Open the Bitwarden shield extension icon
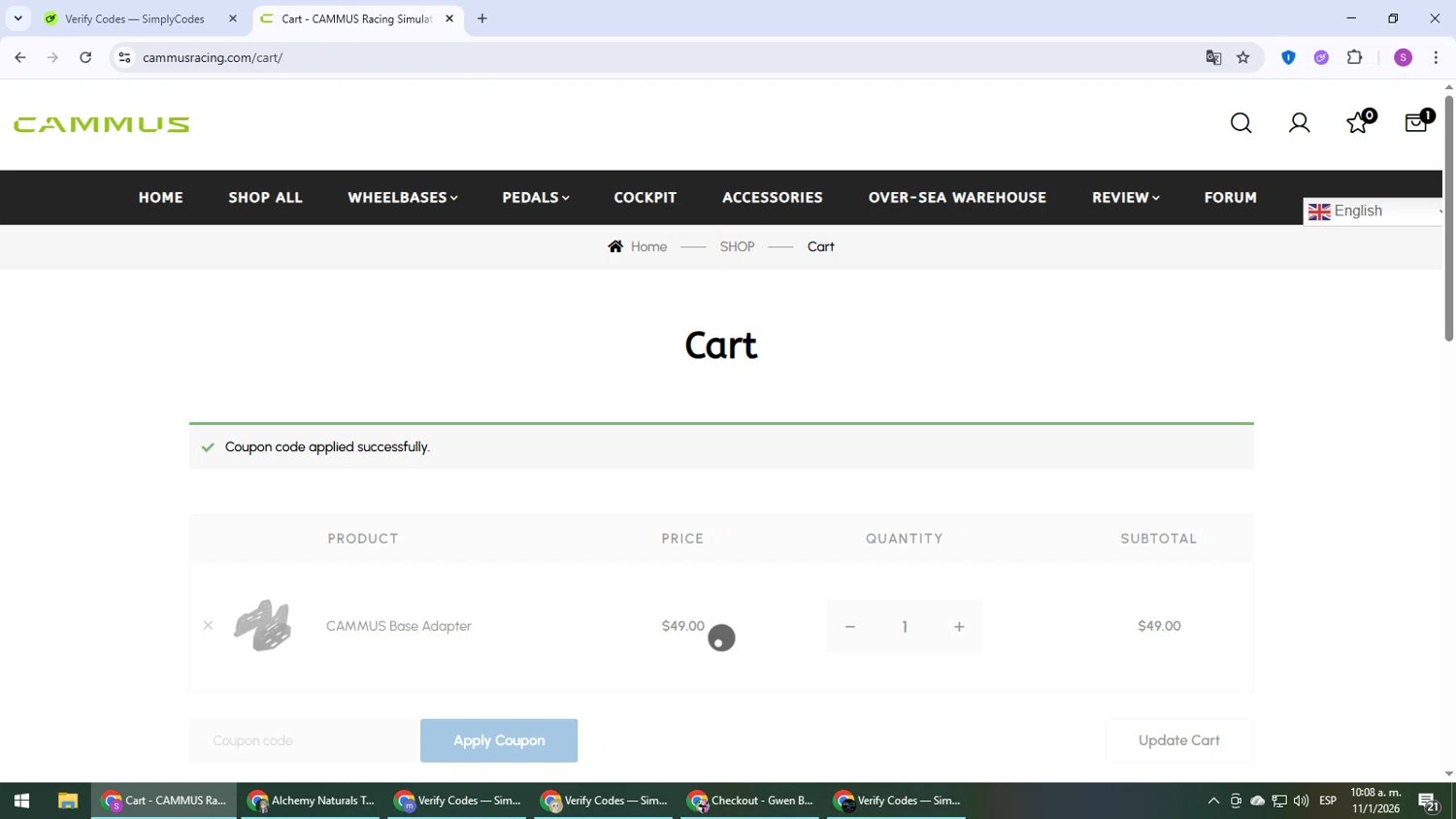This screenshot has width=1456, height=819. [x=1288, y=57]
